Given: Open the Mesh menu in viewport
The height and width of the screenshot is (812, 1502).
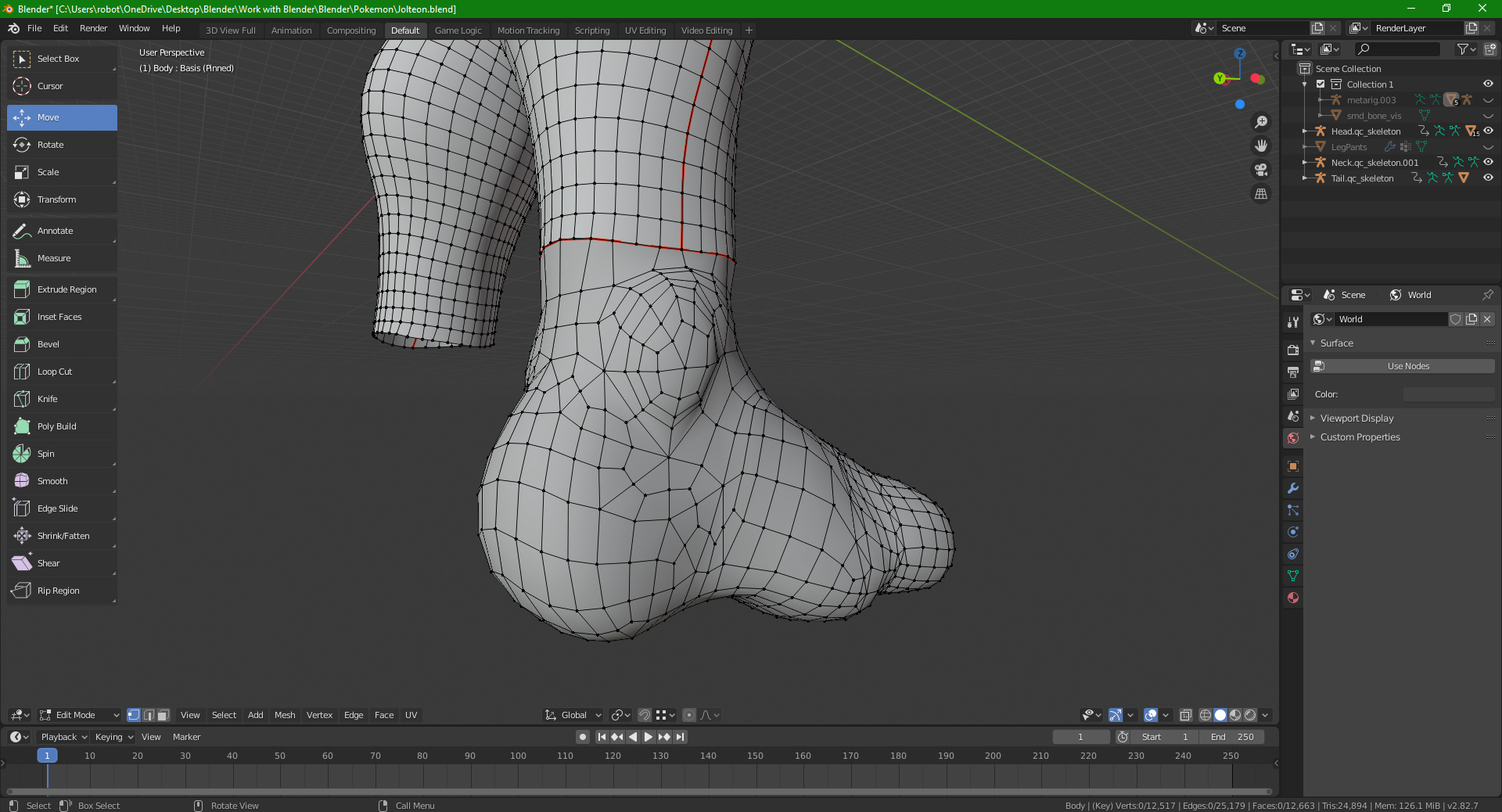Looking at the screenshot, I should coord(285,715).
